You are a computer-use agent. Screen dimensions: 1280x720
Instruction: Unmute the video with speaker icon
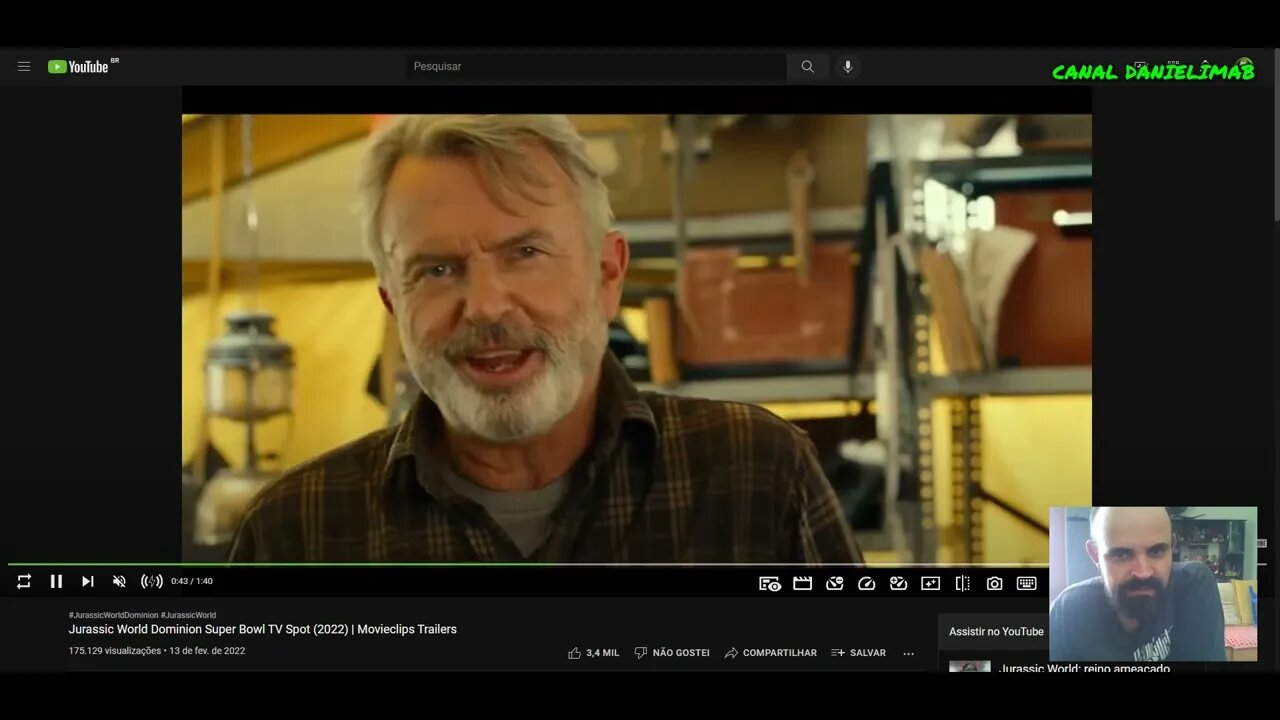click(119, 581)
